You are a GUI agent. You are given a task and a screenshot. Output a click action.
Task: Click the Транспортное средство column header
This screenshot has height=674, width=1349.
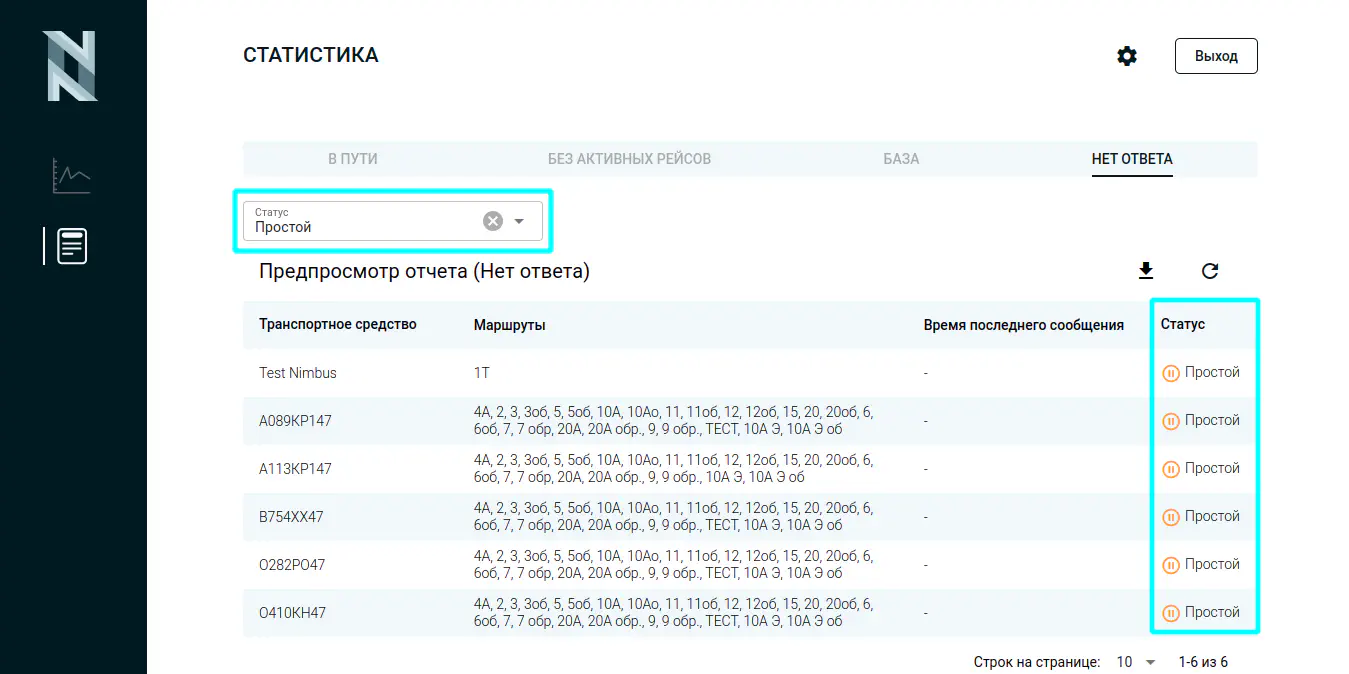[338, 324]
